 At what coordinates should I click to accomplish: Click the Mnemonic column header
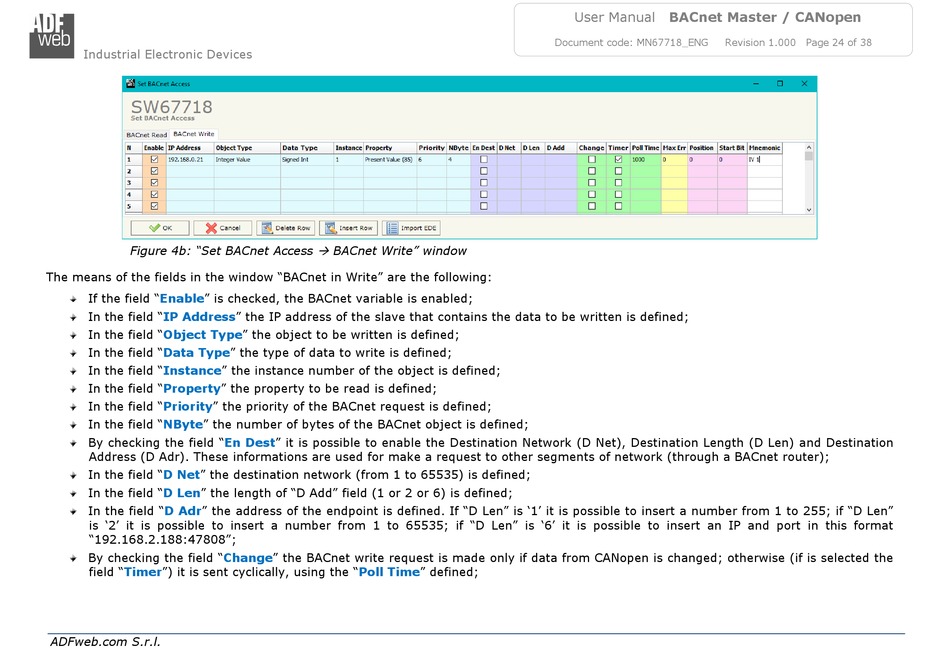pyautogui.click(x=765, y=148)
